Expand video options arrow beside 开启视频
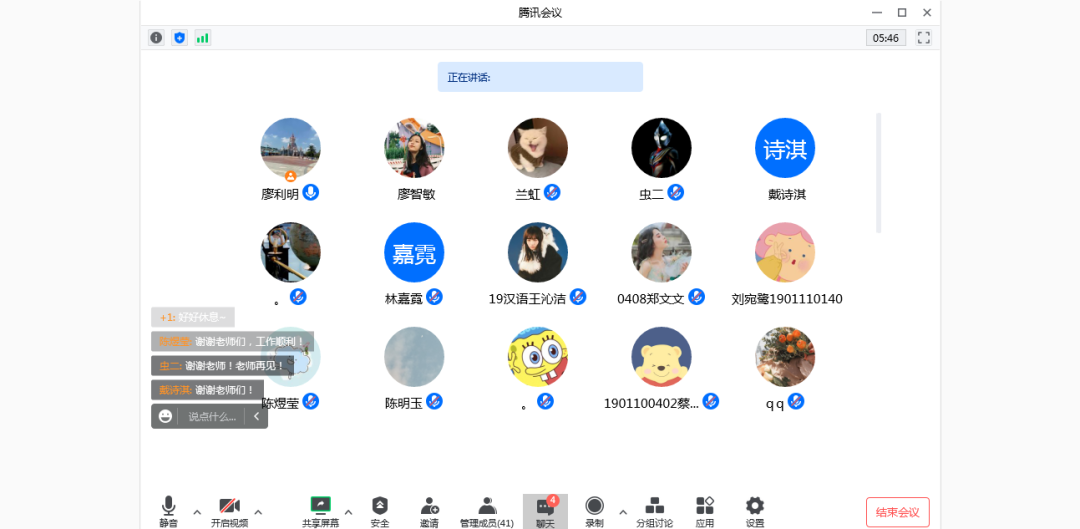1080x529 pixels. [258, 512]
